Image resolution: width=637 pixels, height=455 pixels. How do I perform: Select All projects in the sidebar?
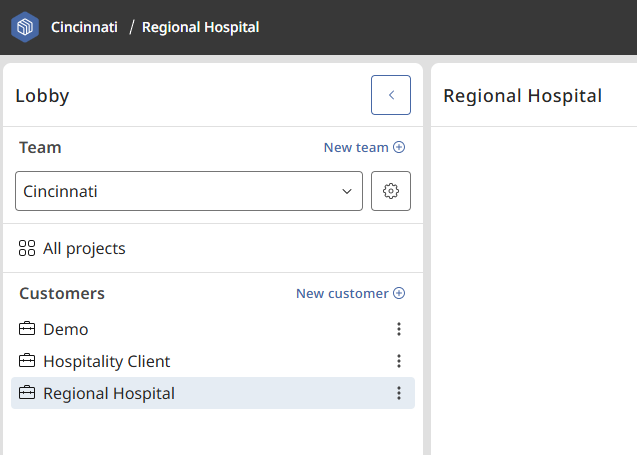[72, 248]
